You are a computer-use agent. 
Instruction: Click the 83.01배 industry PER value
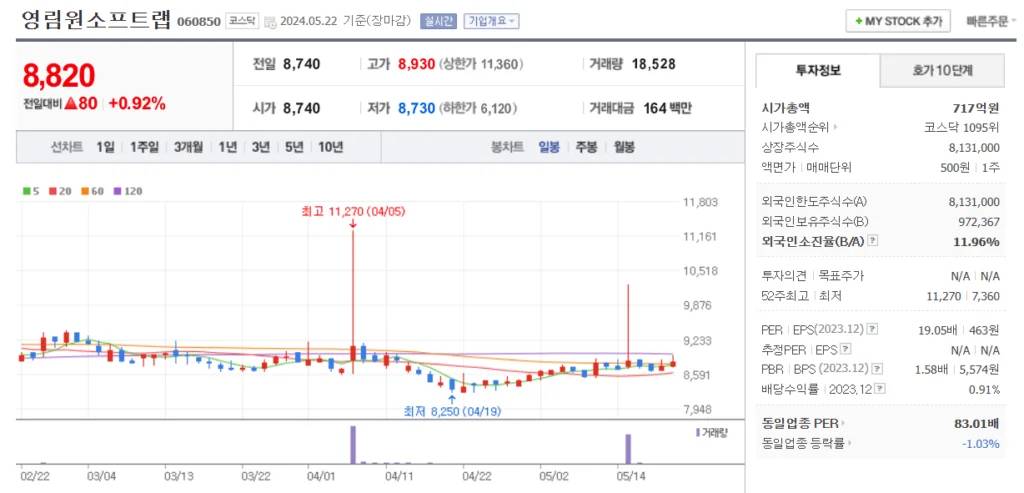tap(976, 424)
